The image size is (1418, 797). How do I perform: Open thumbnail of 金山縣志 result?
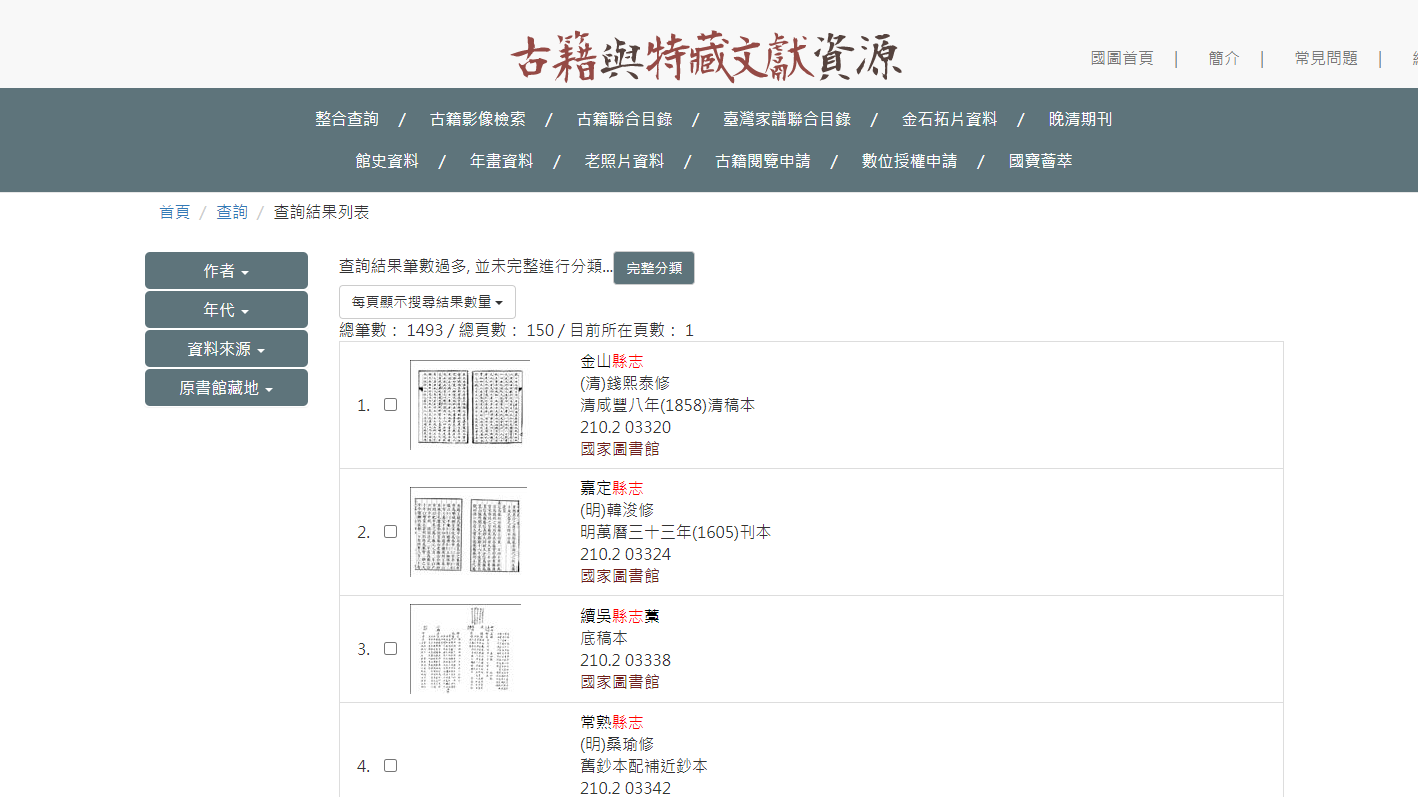tap(469, 405)
